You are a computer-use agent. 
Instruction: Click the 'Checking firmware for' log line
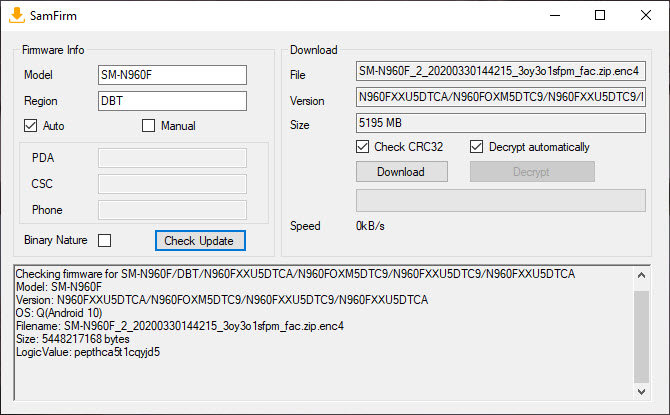pos(295,274)
